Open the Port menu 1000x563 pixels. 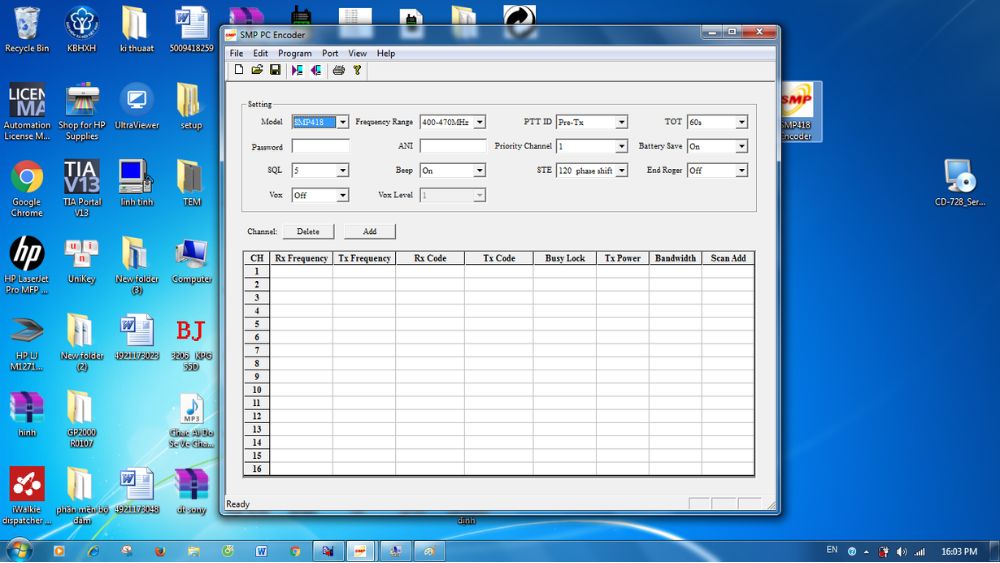point(329,53)
